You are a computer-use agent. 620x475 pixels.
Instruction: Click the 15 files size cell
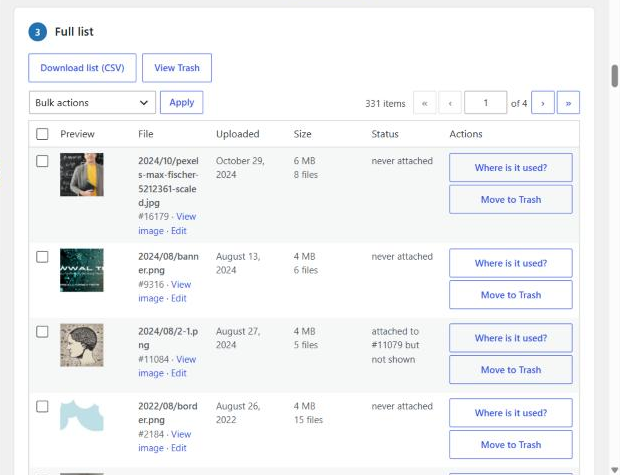click(308, 420)
